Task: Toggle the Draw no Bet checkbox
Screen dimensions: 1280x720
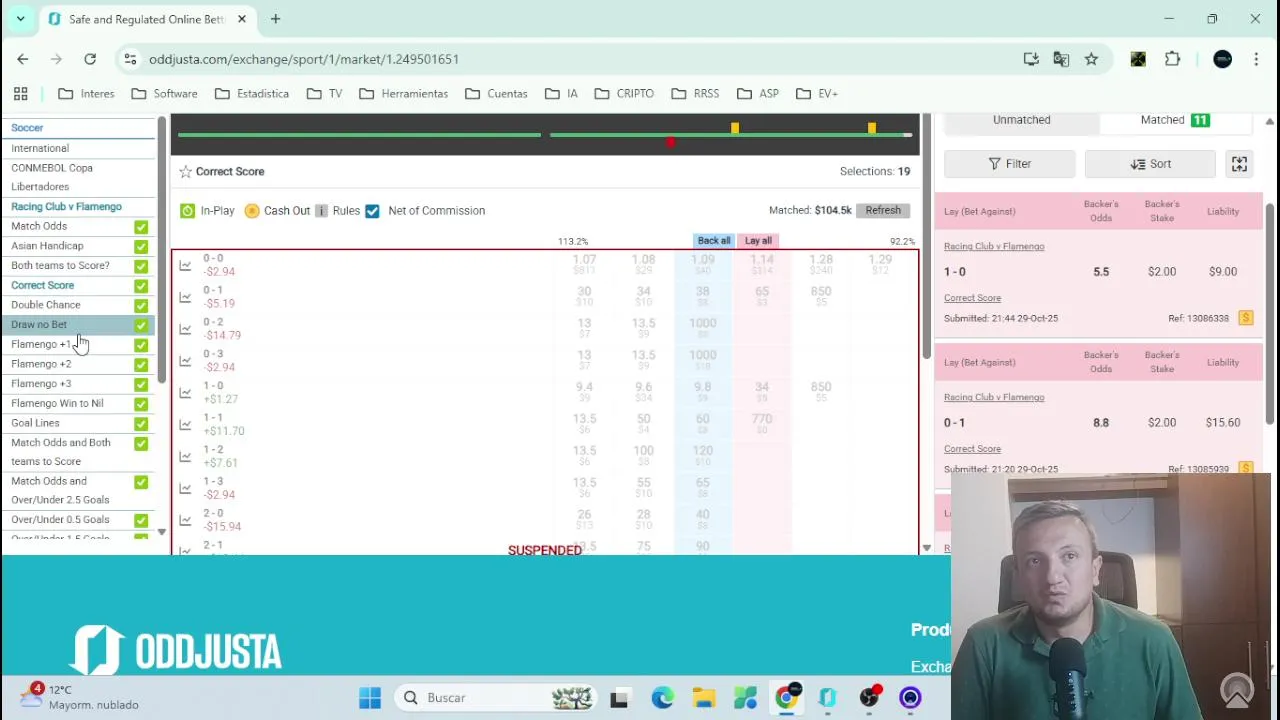Action: click(x=141, y=325)
